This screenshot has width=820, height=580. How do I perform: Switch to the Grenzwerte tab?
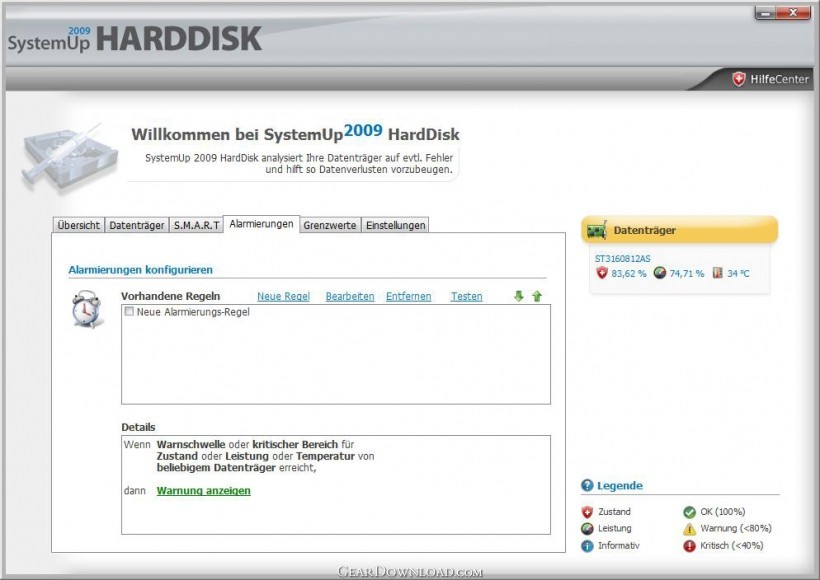[x=330, y=225]
